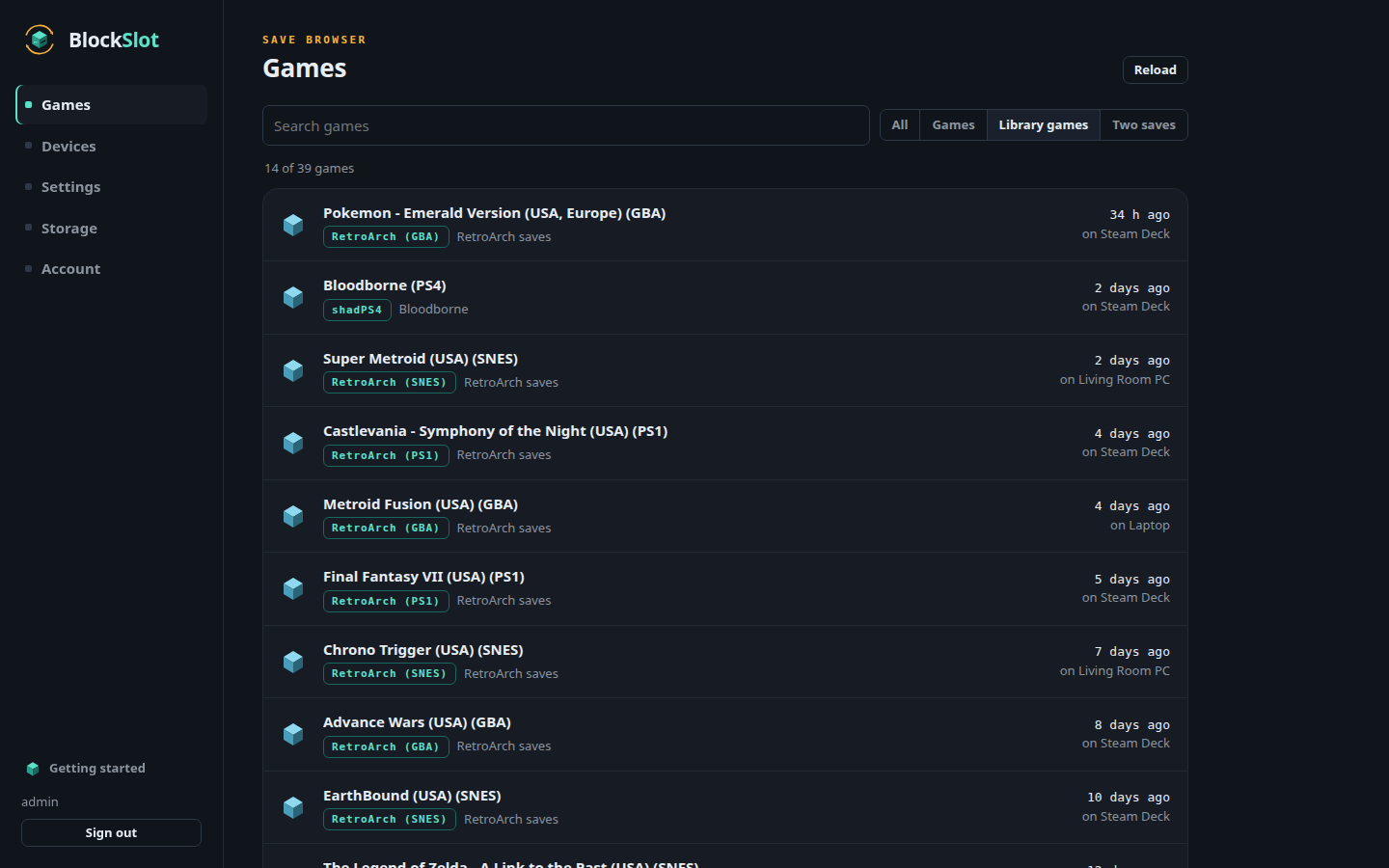The width and height of the screenshot is (1389, 868).
Task: Open Settings from the sidebar
Action: (111, 187)
